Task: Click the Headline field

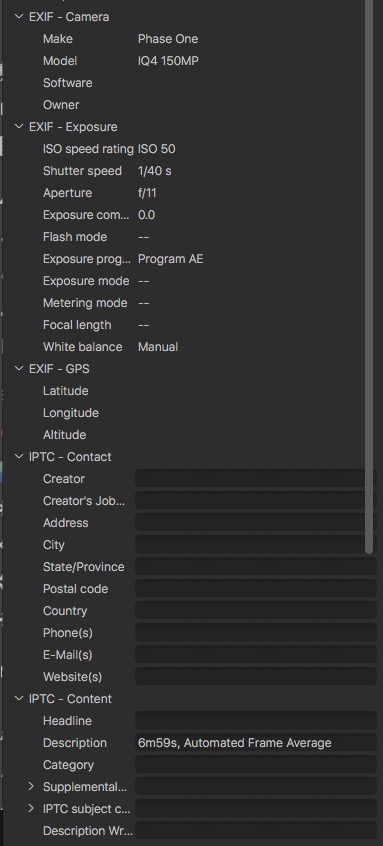Action: pyautogui.click(x=256, y=721)
